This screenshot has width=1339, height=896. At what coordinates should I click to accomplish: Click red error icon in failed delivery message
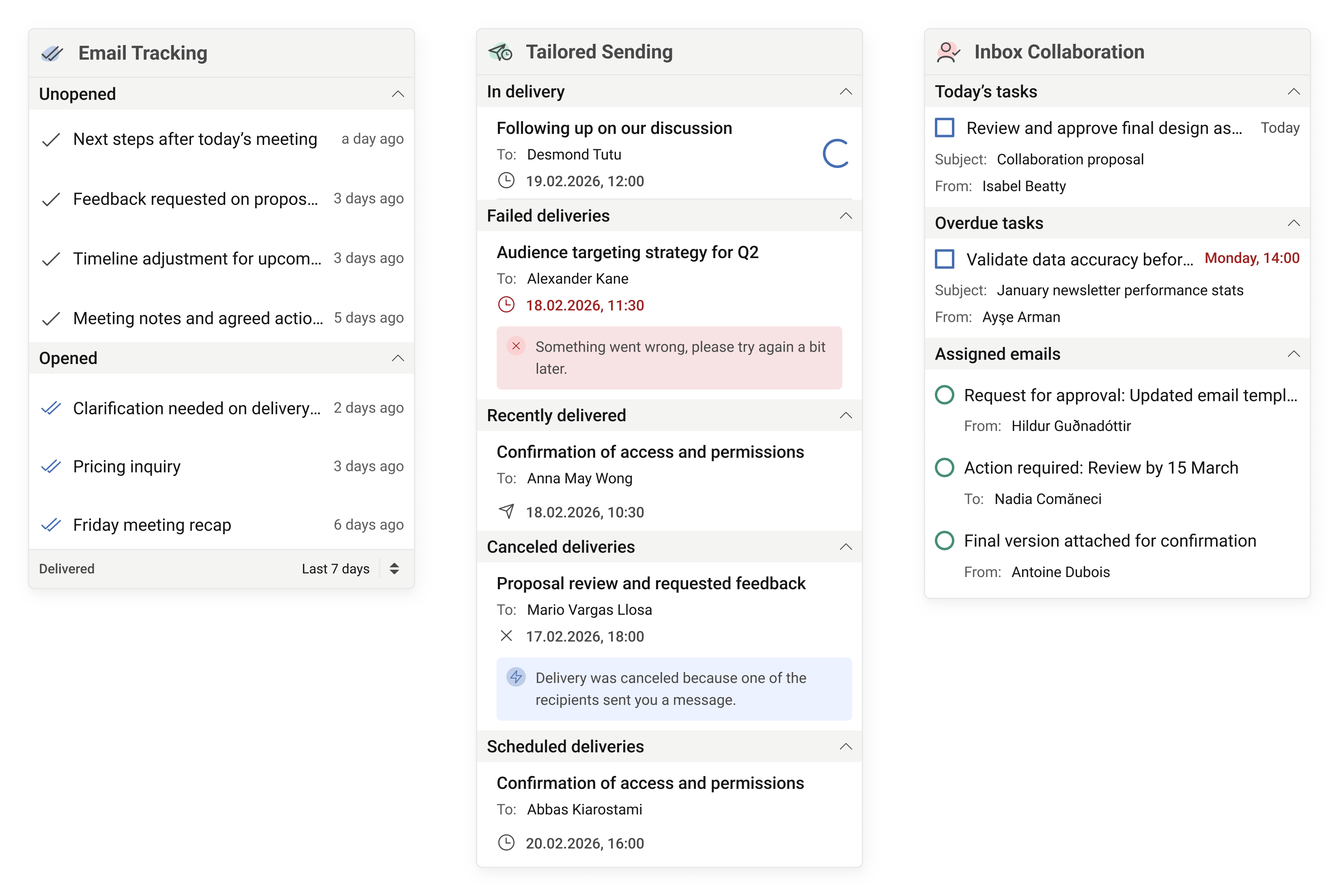(516, 346)
